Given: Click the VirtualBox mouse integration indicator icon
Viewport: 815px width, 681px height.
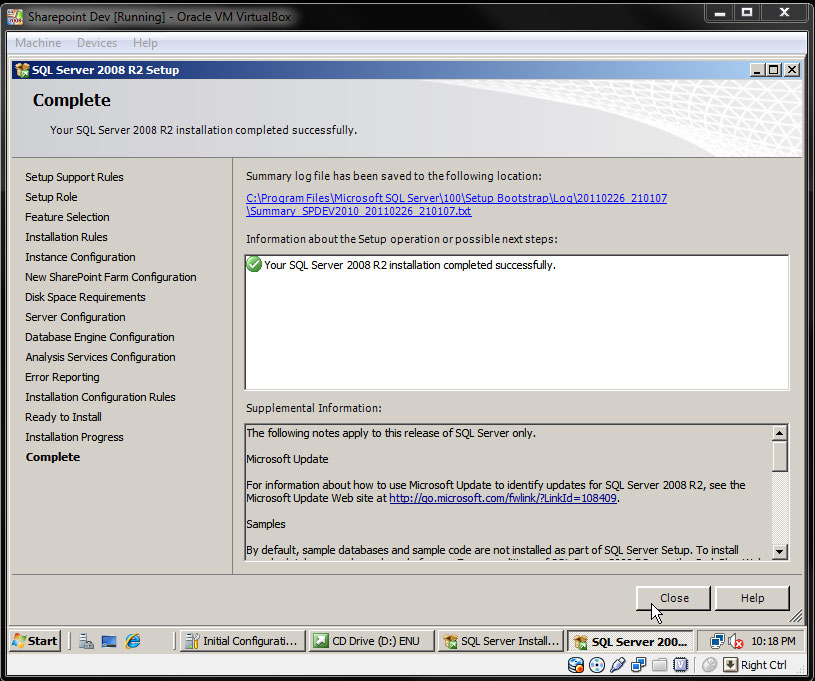Looking at the screenshot, I should tap(709, 665).
